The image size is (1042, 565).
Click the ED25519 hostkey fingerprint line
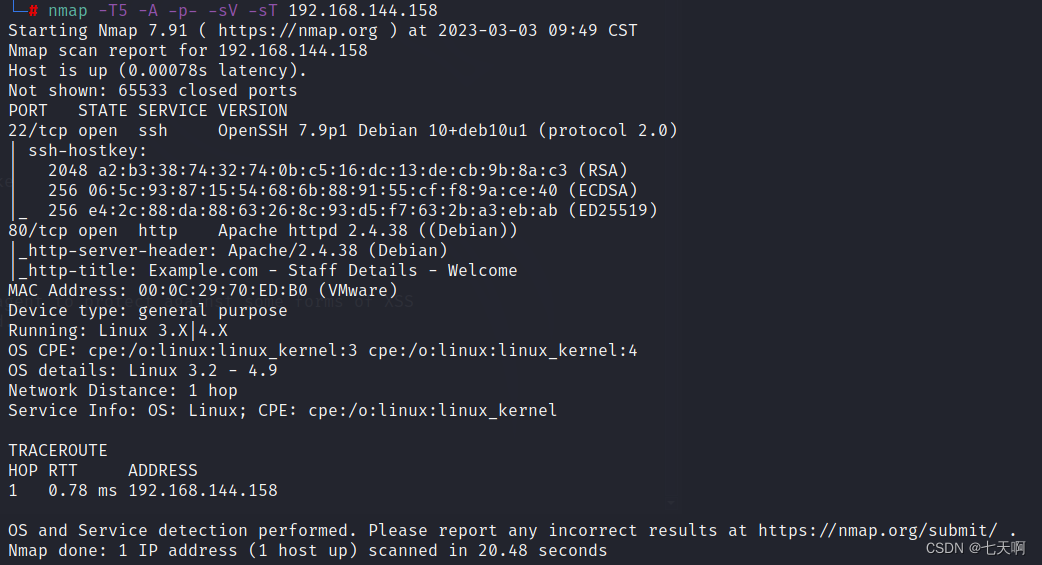click(353, 211)
